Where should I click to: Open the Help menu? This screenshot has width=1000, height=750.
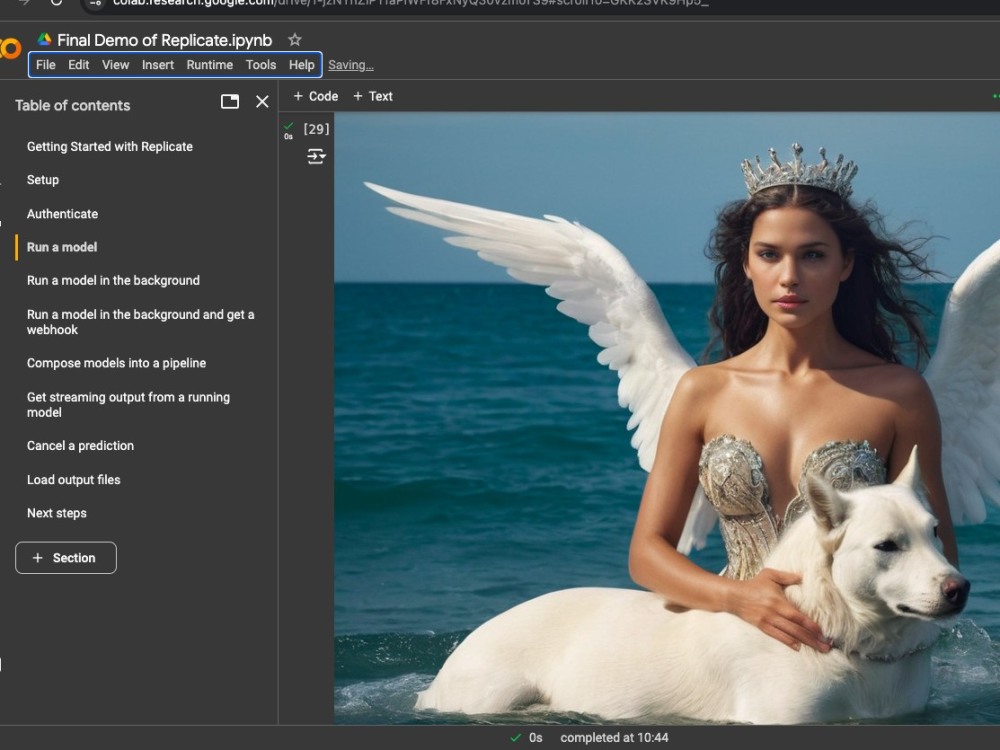(302, 64)
